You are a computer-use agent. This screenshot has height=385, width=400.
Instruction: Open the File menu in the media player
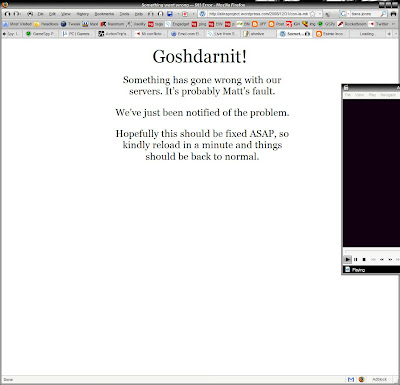click(x=348, y=95)
